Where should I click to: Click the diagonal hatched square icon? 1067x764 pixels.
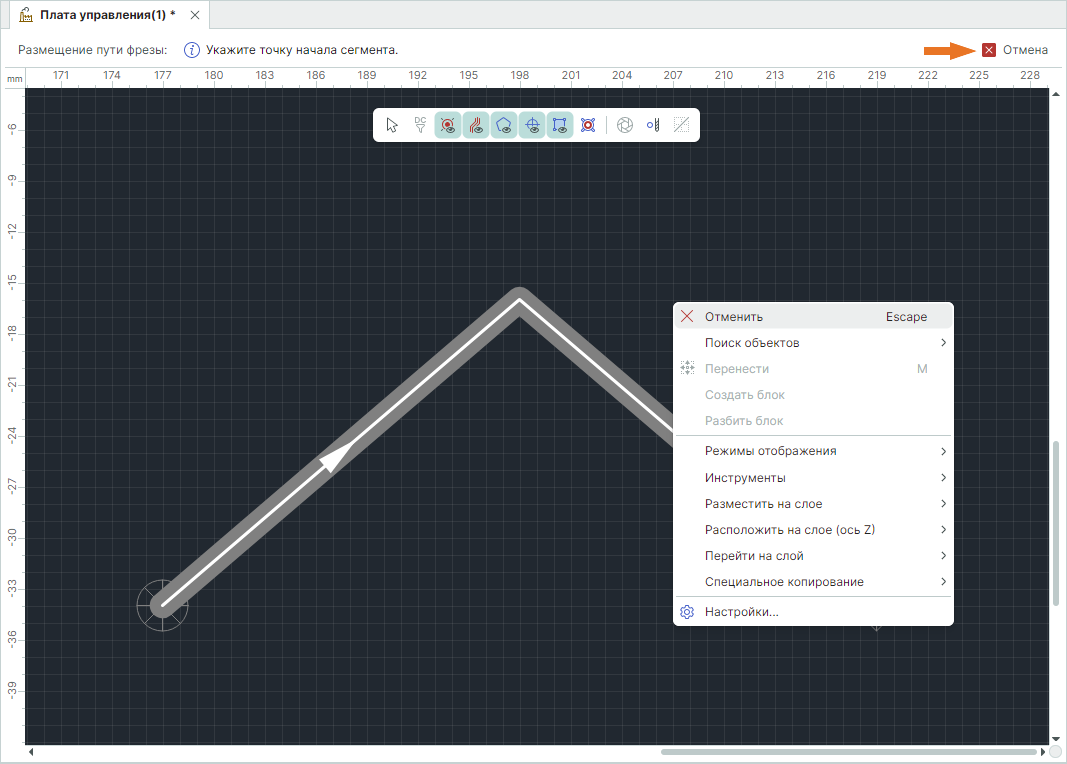(x=681, y=125)
